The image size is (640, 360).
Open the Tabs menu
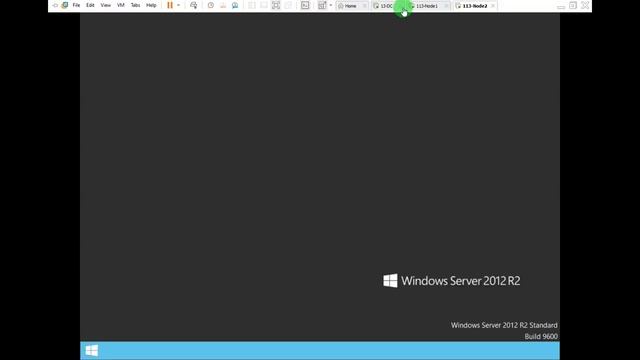136,5
